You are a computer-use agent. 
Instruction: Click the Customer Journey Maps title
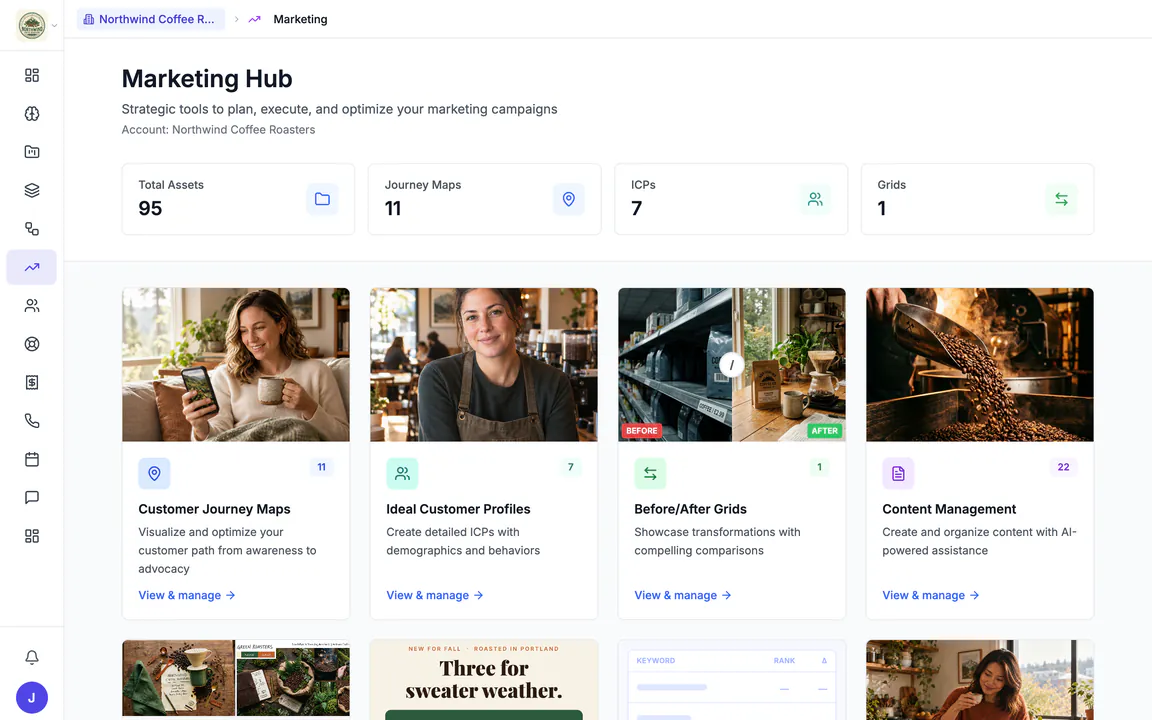click(x=215, y=509)
